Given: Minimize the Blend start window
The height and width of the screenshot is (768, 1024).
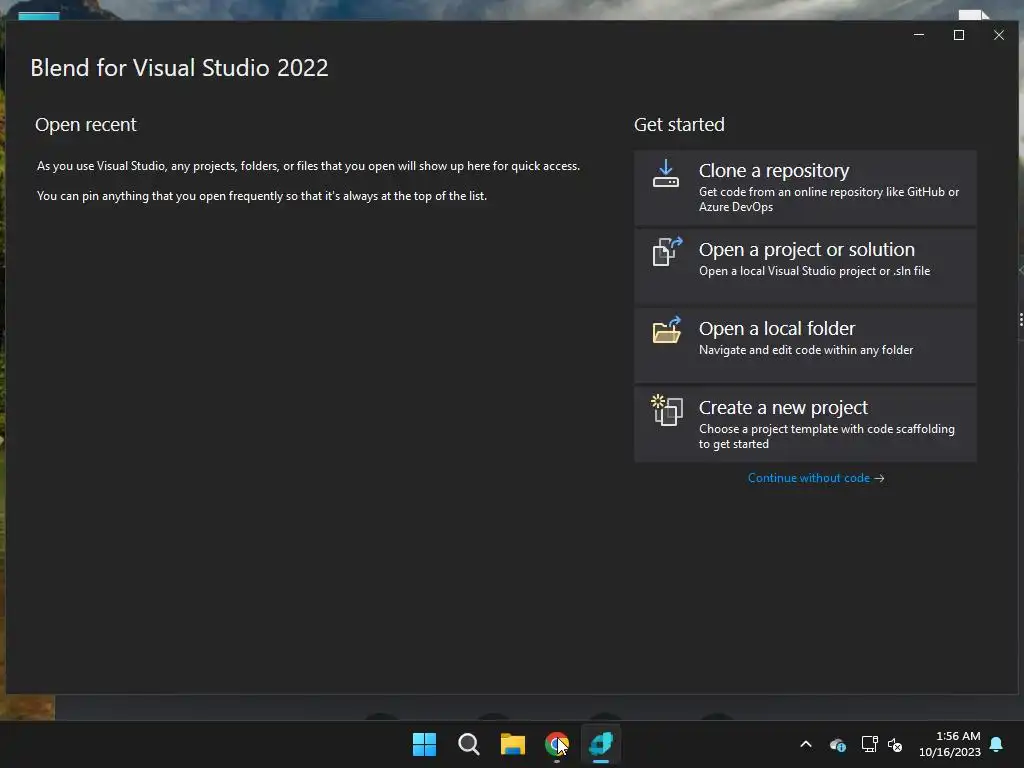Looking at the screenshot, I should coord(919,35).
